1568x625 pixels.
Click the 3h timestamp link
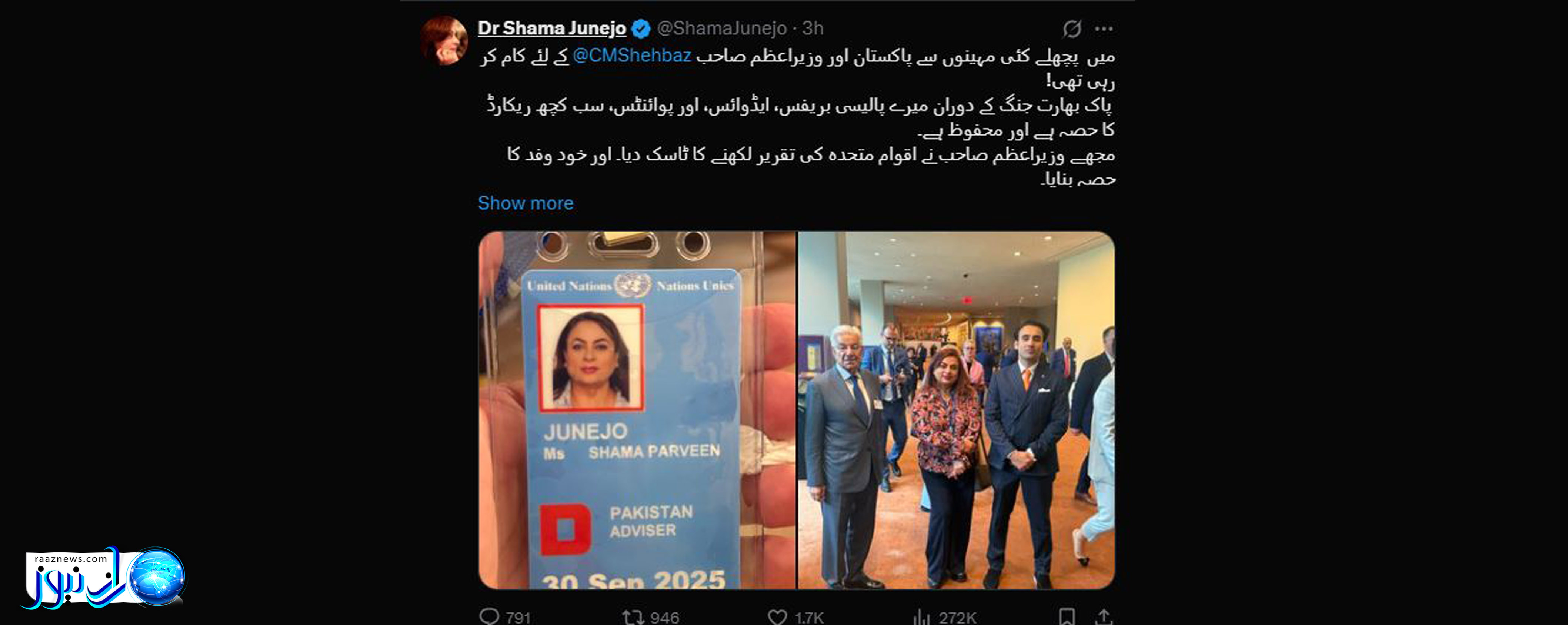coord(813,28)
